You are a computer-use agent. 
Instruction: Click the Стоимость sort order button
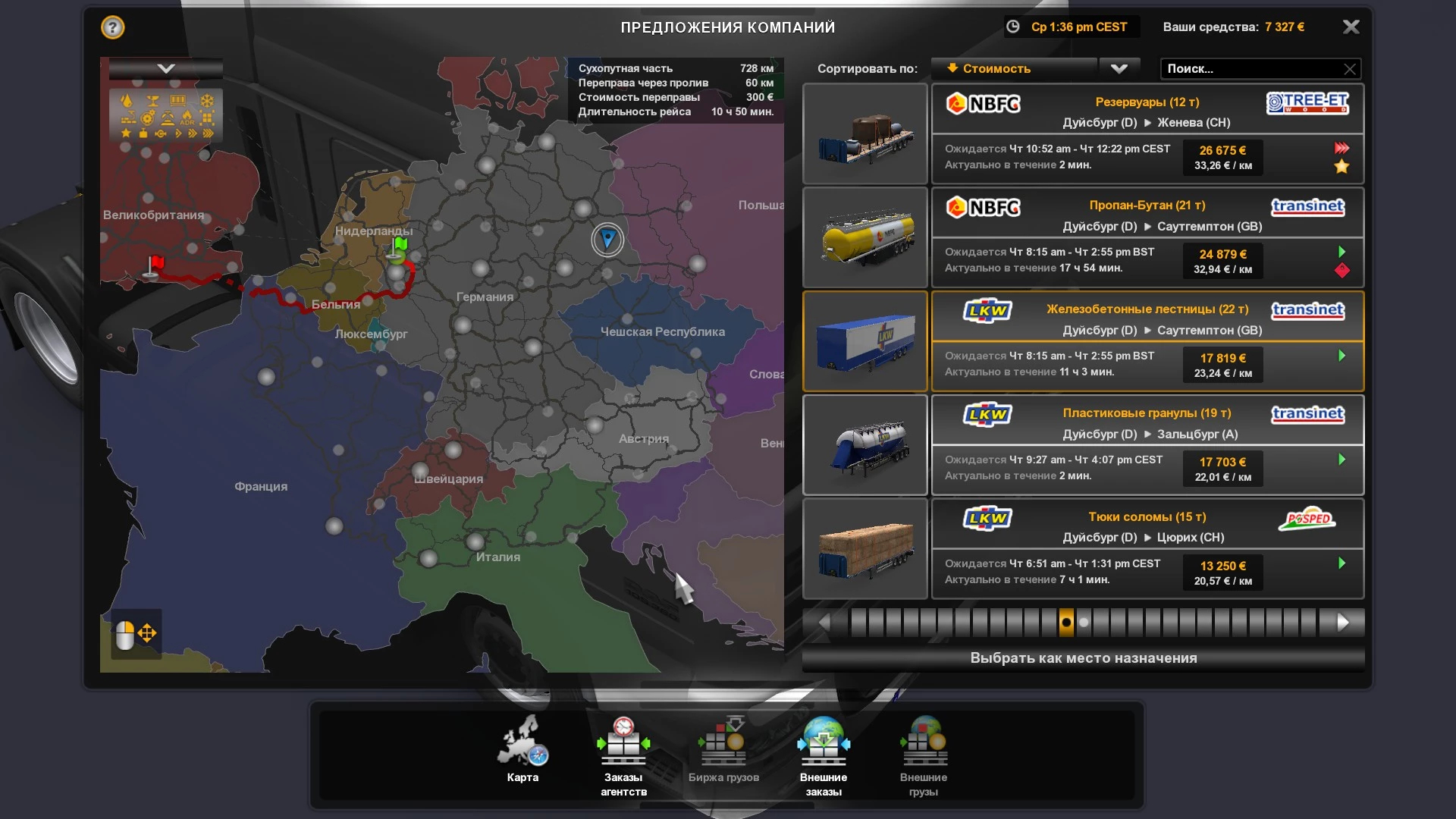tap(1014, 68)
